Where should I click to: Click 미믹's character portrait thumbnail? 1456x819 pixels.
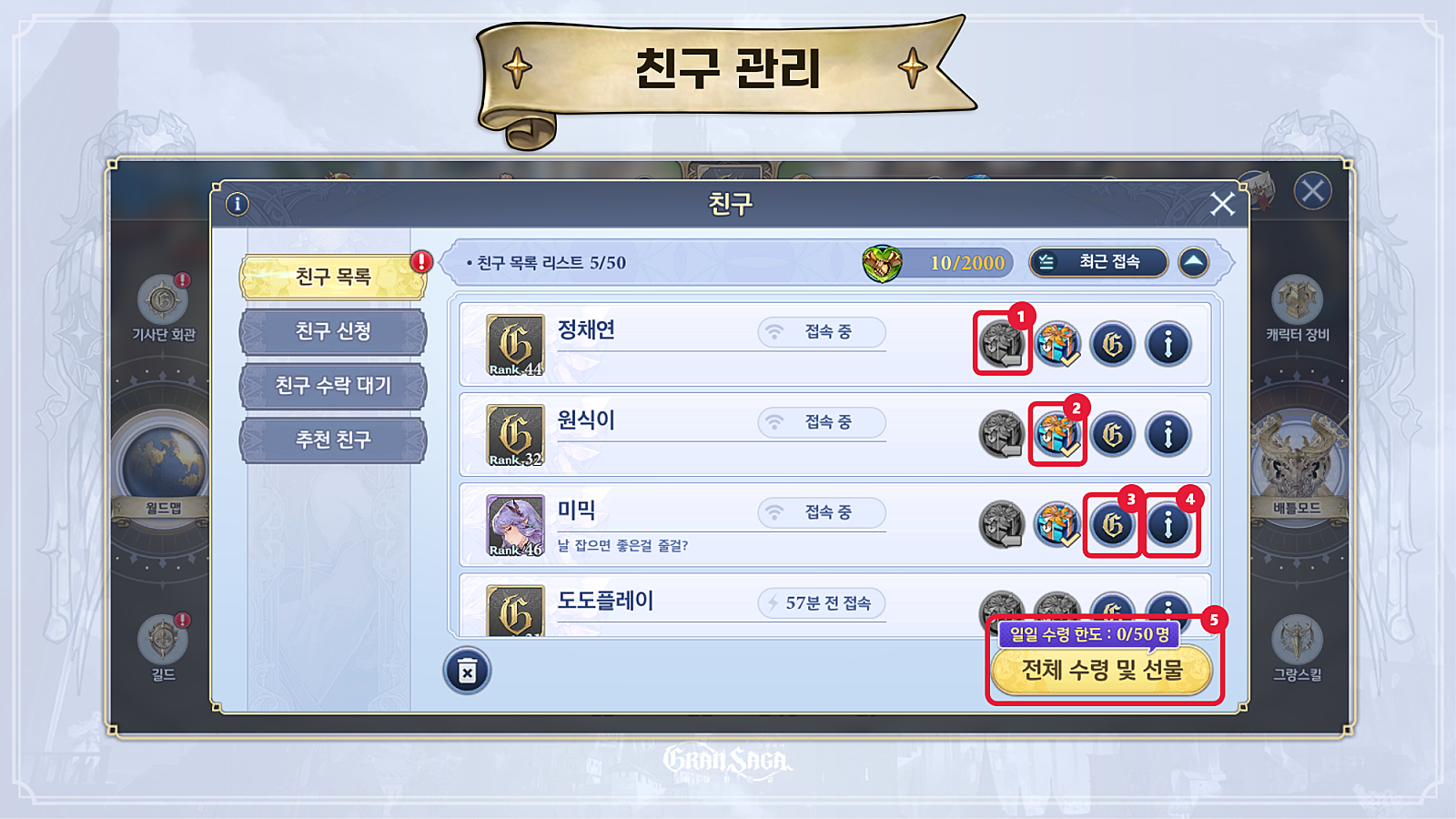515,526
